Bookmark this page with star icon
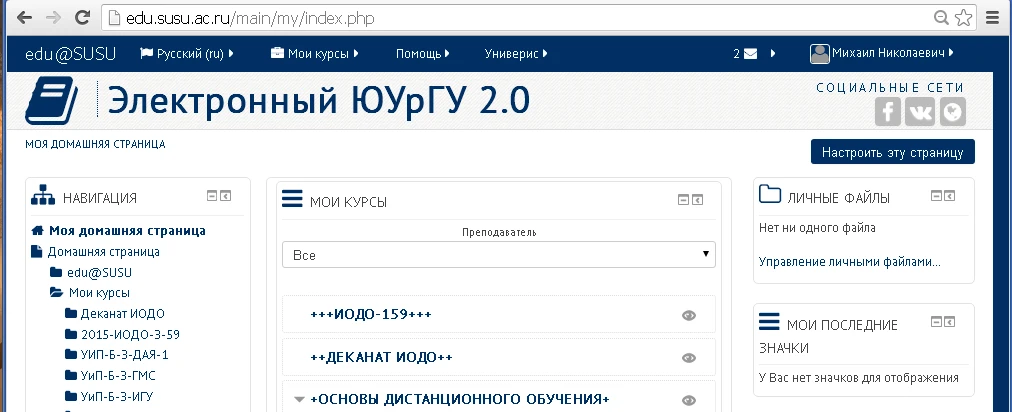The image size is (1012, 412). 964,17
